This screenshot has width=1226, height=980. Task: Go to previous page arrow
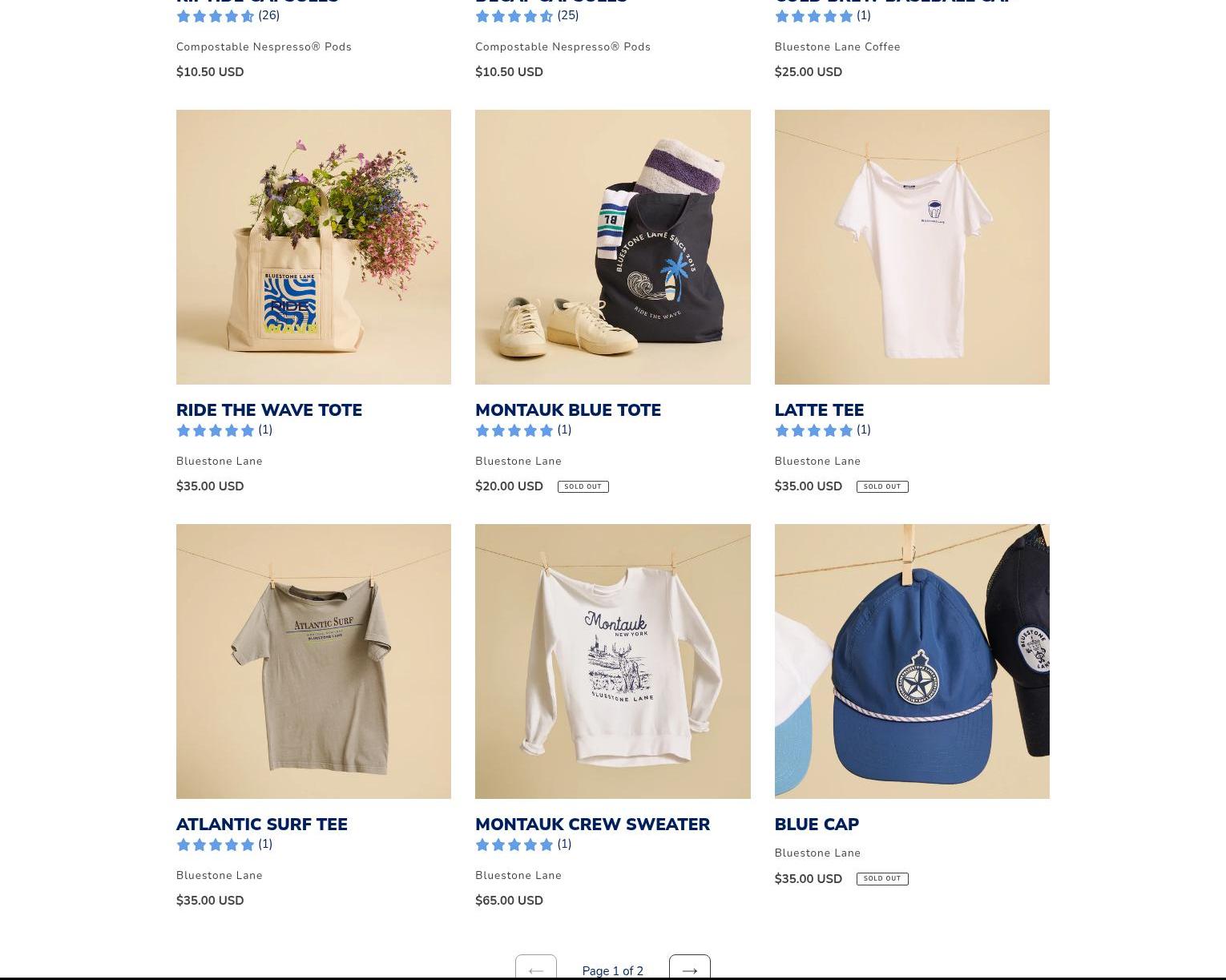(535, 969)
